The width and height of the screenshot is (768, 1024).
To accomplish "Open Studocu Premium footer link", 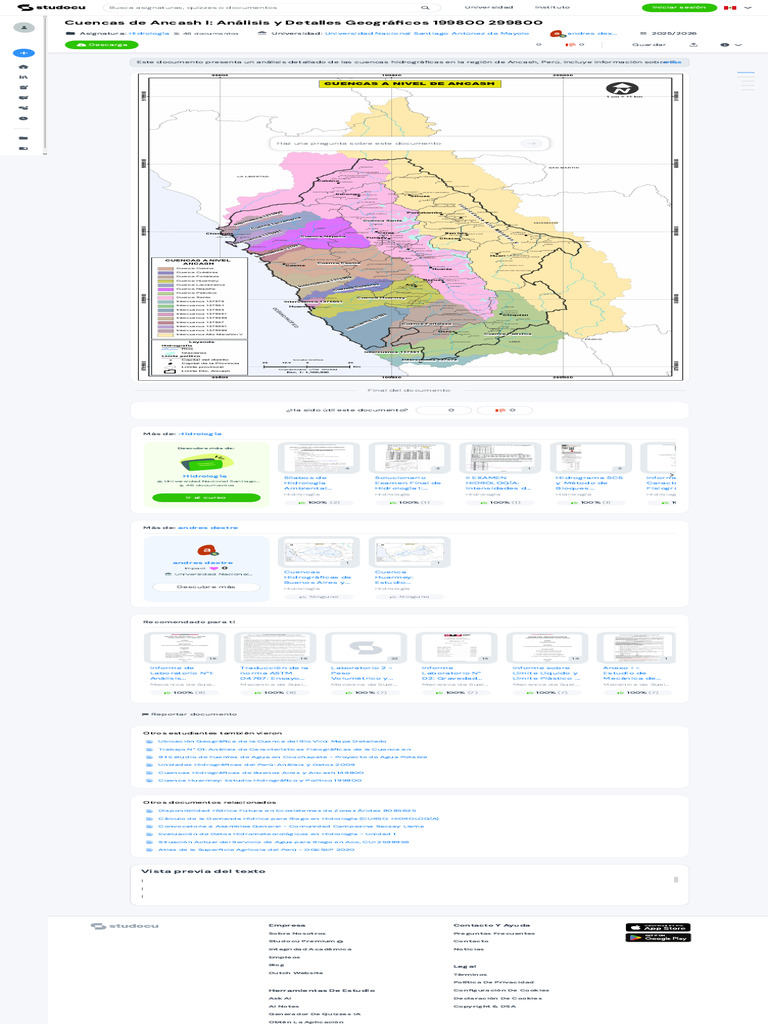I will [306, 941].
